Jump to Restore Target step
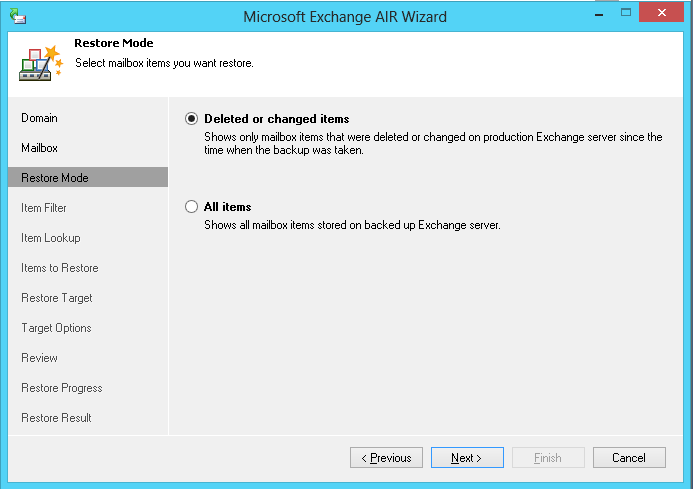693x489 pixels. point(57,298)
